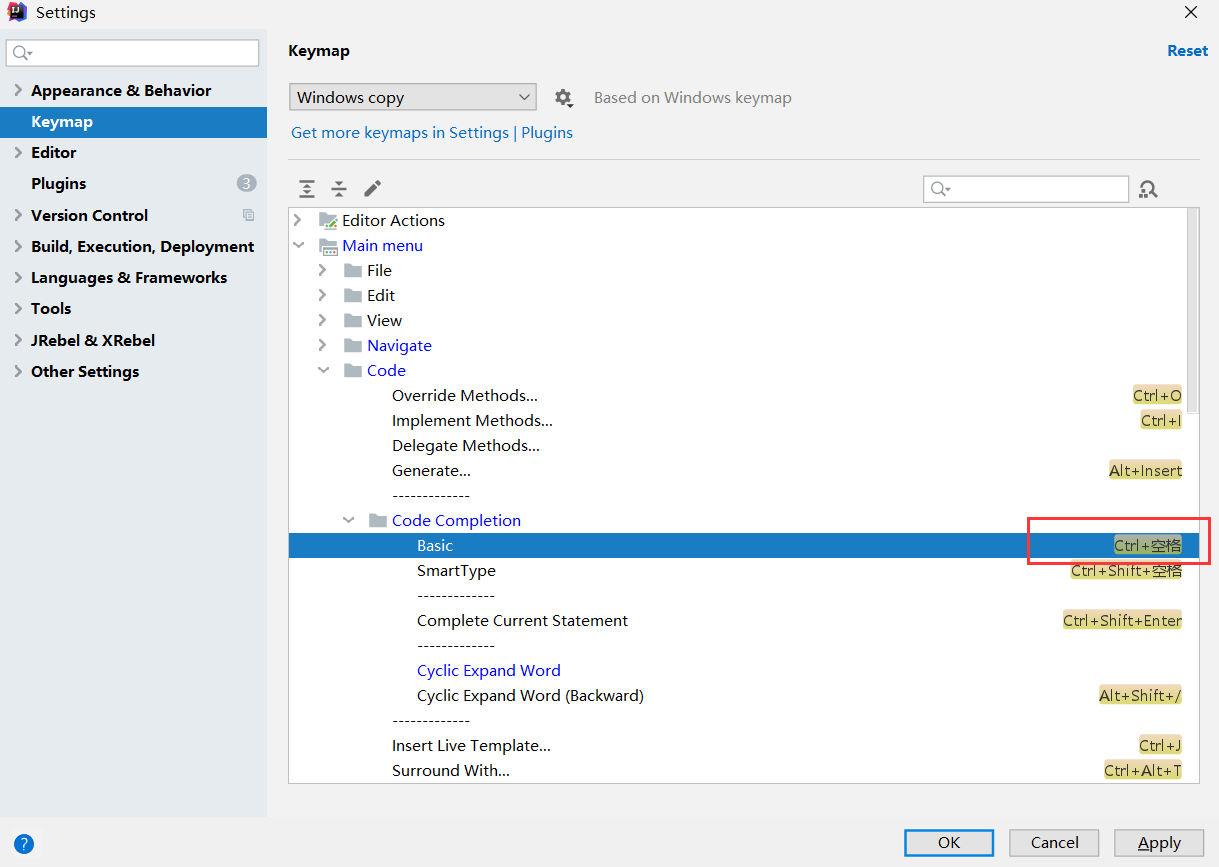Open the keymap gear options menu

pos(564,98)
